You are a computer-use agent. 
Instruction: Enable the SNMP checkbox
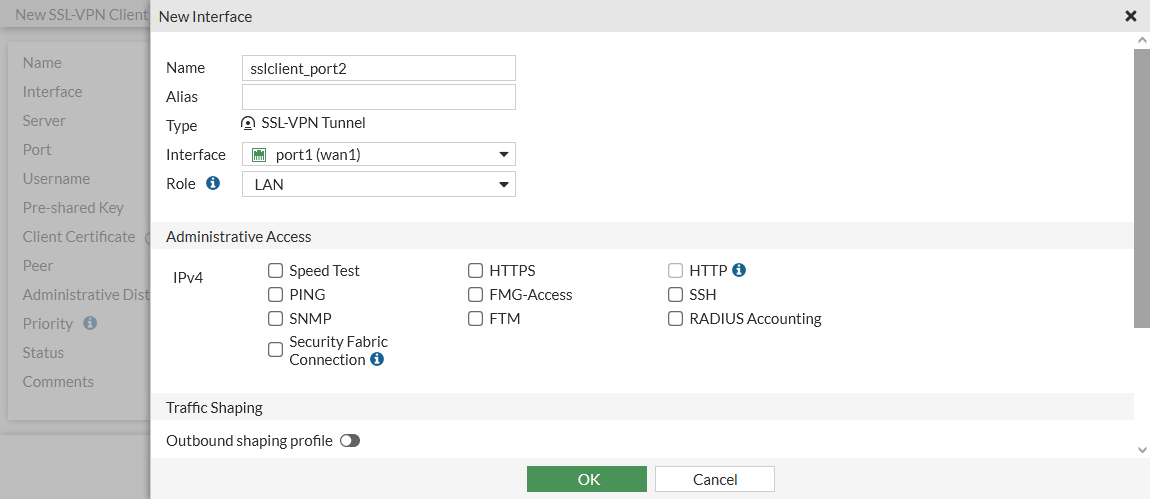click(275, 319)
